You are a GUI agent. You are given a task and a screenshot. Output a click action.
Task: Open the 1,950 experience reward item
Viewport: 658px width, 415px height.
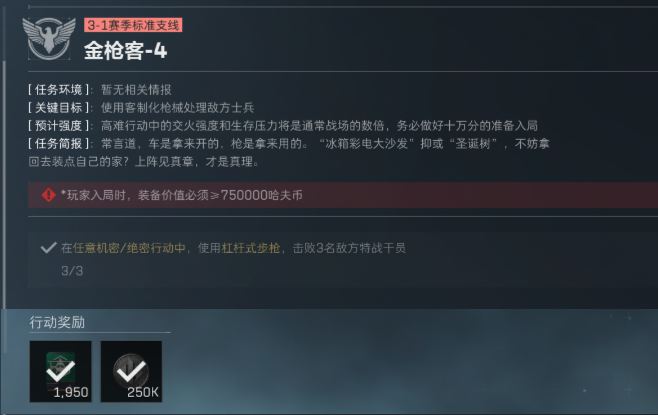pos(60,371)
